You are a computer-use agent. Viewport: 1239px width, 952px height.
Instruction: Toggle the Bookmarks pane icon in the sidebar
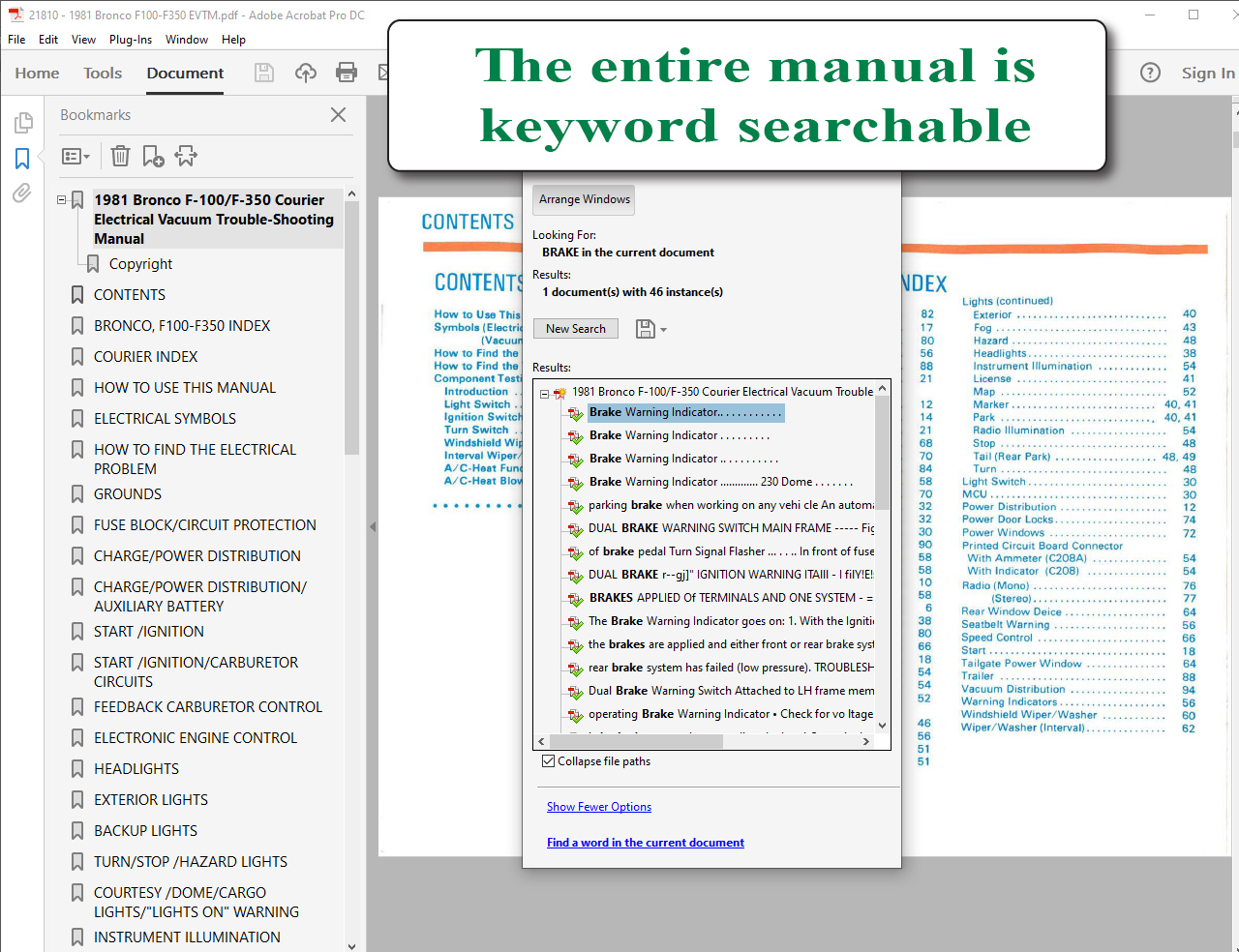(22, 158)
